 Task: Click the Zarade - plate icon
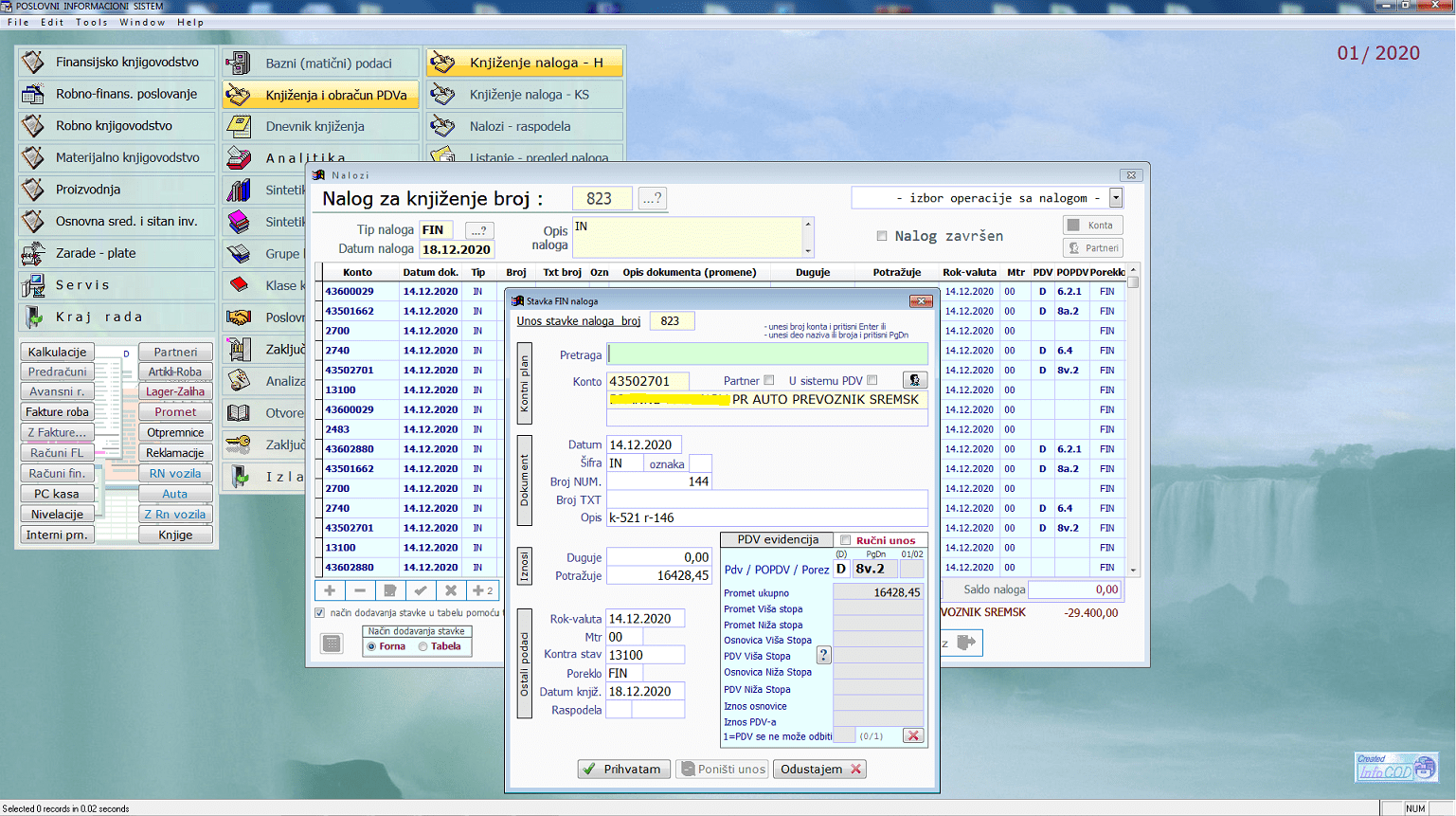click(x=33, y=253)
